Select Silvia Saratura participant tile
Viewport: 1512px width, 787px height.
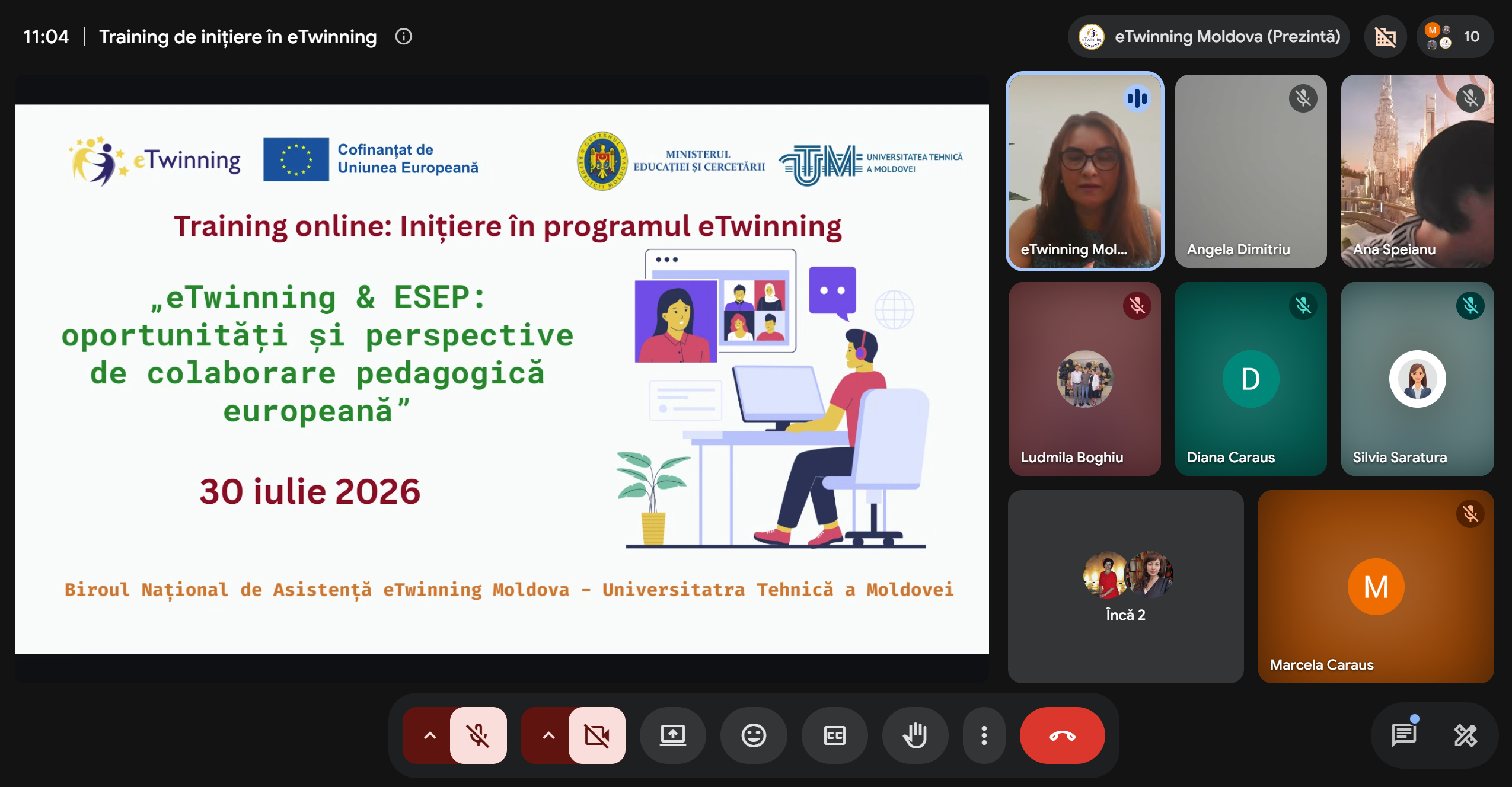pos(1417,379)
